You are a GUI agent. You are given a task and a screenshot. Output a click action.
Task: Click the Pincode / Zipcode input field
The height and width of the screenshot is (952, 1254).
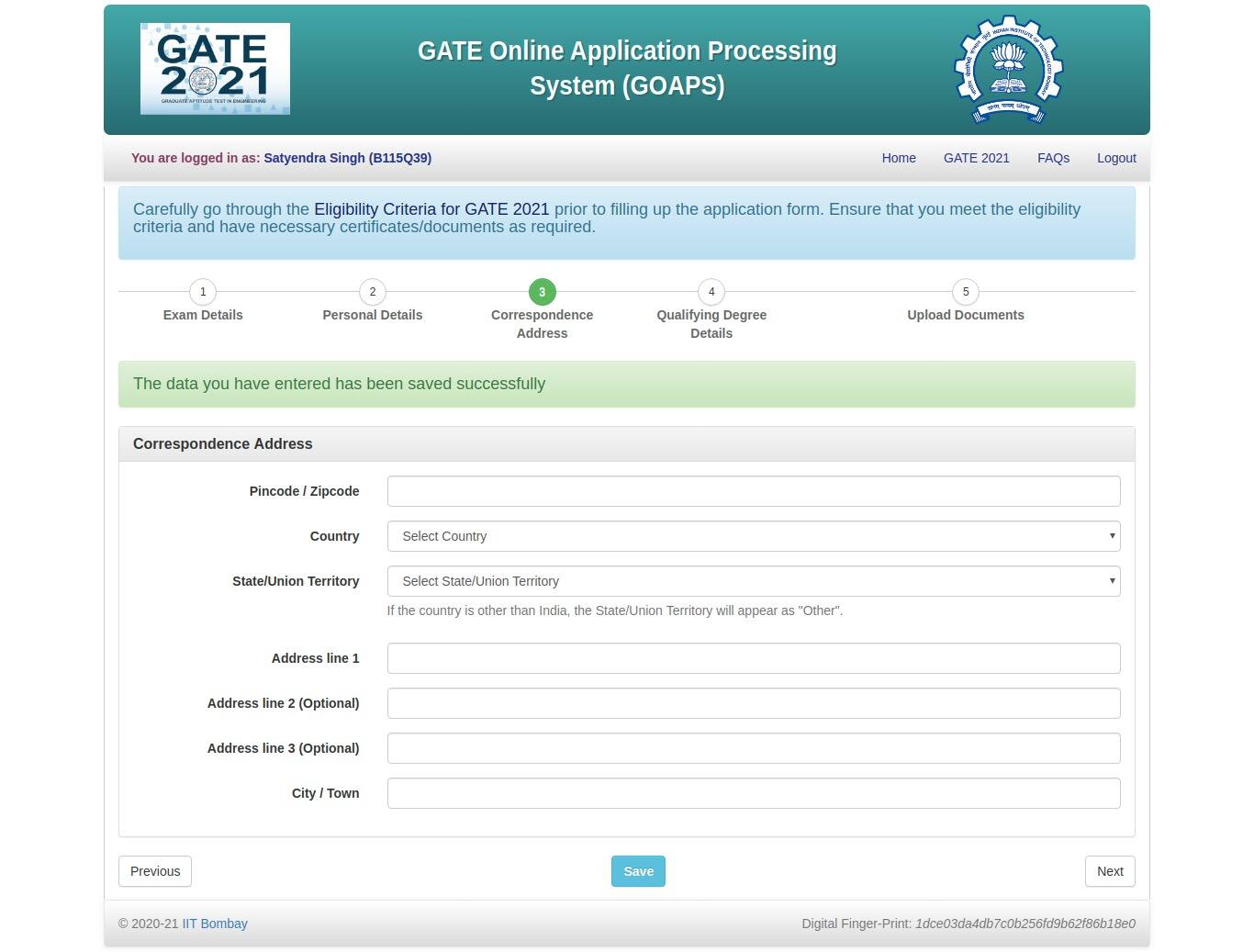coord(754,491)
